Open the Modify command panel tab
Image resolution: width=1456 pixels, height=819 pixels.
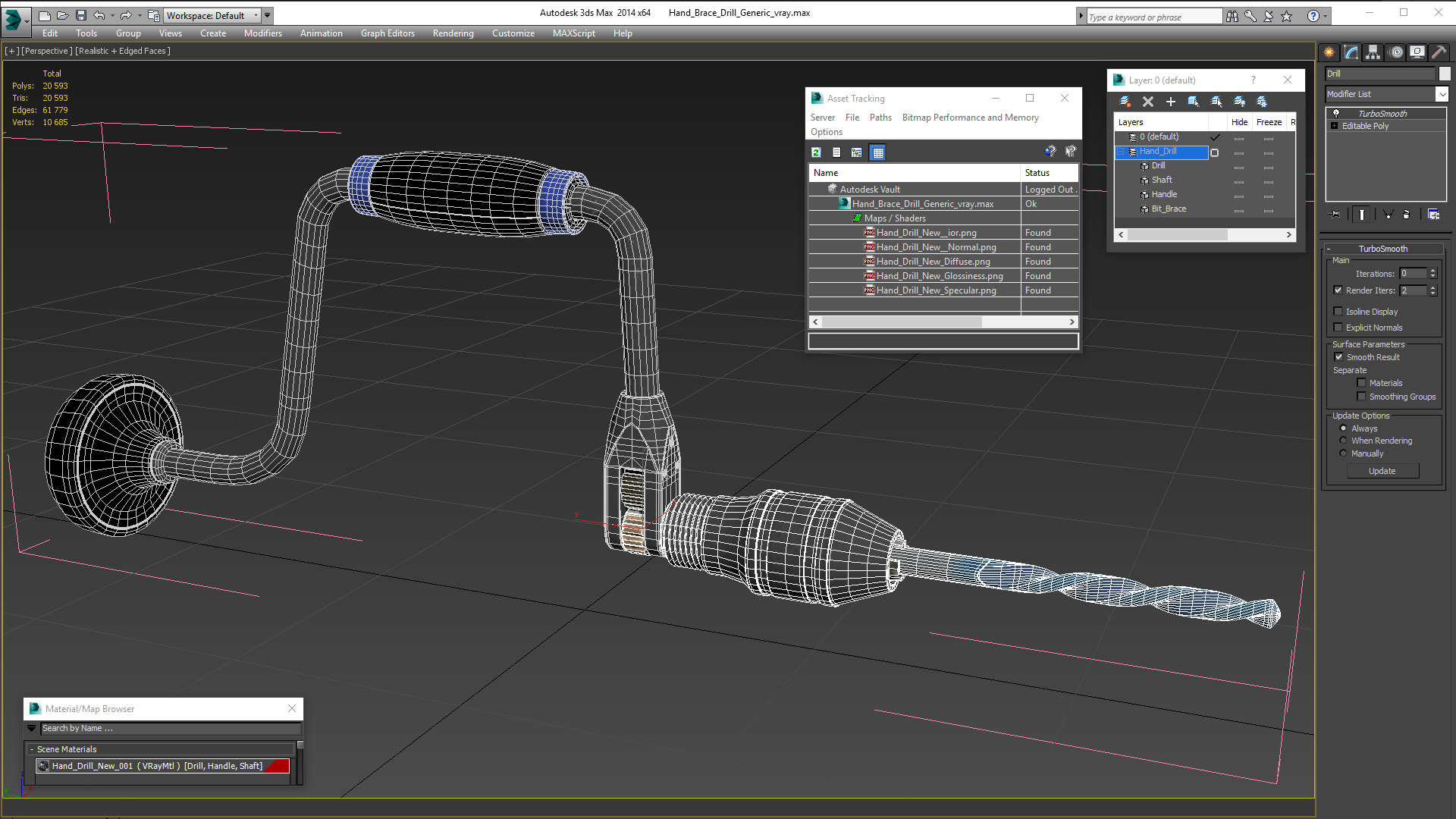click(x=1351, y=52)
